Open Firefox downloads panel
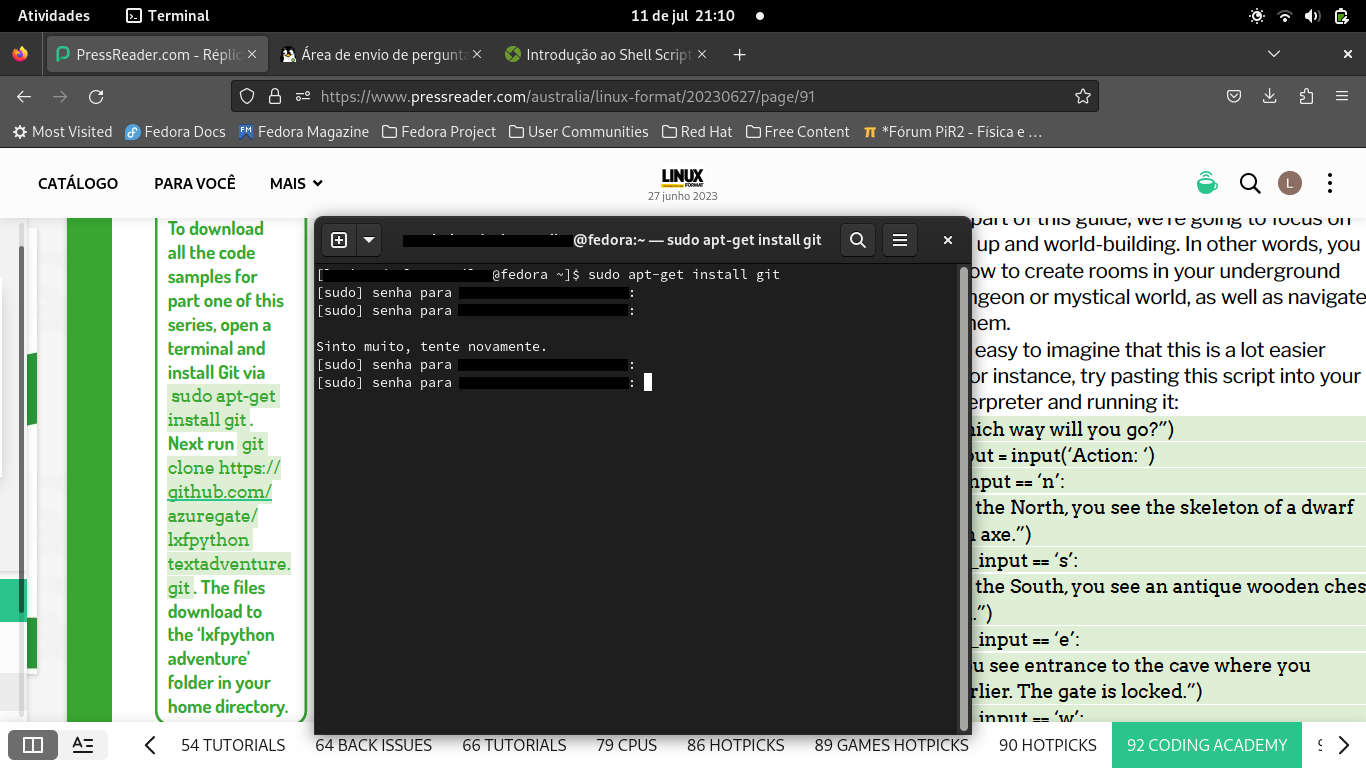This screenshot has width=1366, height=768. [x=1270, y=97]
